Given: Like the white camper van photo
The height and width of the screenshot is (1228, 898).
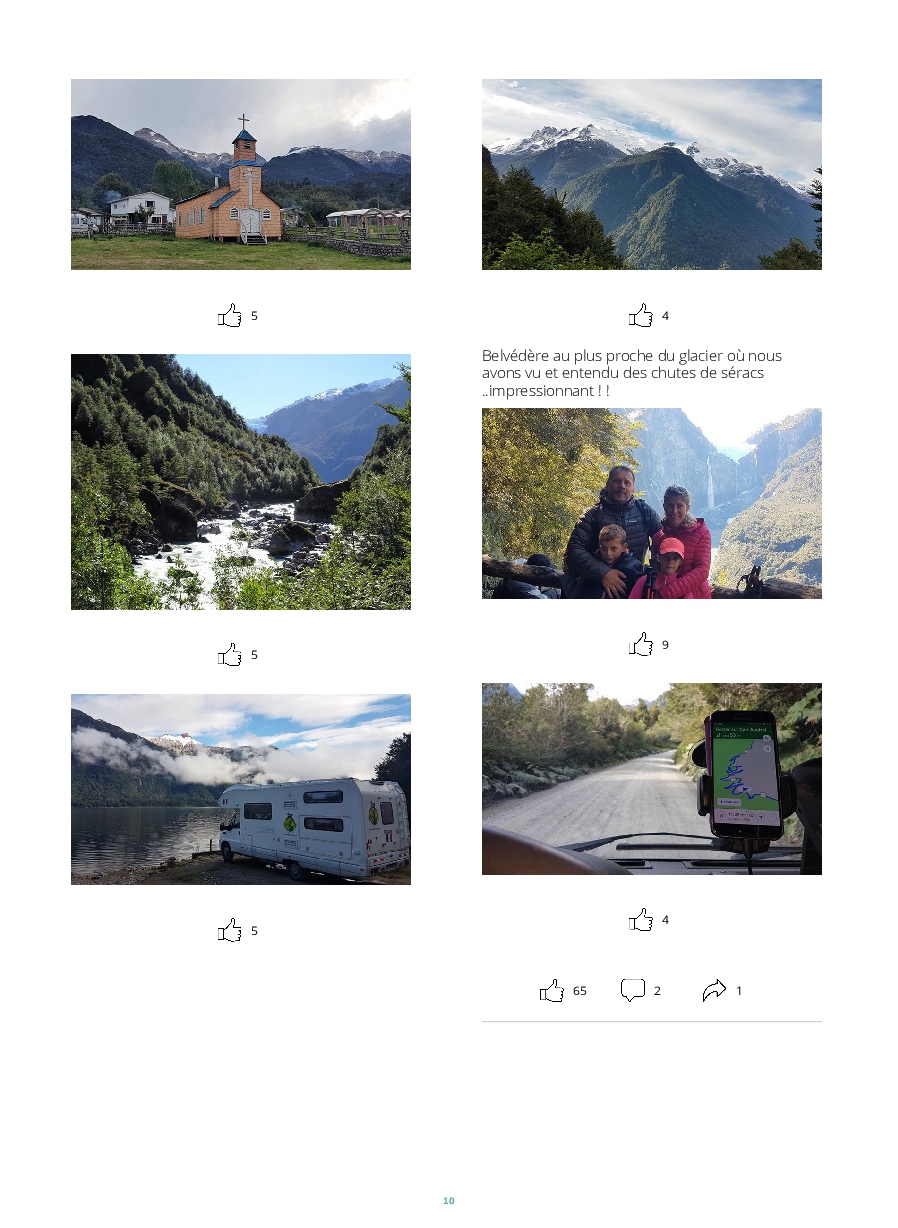Looking at the screenshot, I should point(230,931).
